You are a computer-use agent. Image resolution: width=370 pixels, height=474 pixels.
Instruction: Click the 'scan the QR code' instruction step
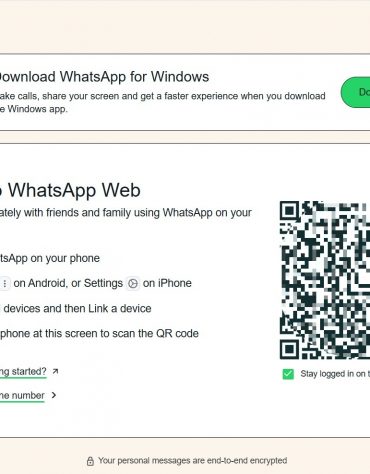[x=99, y=333]
